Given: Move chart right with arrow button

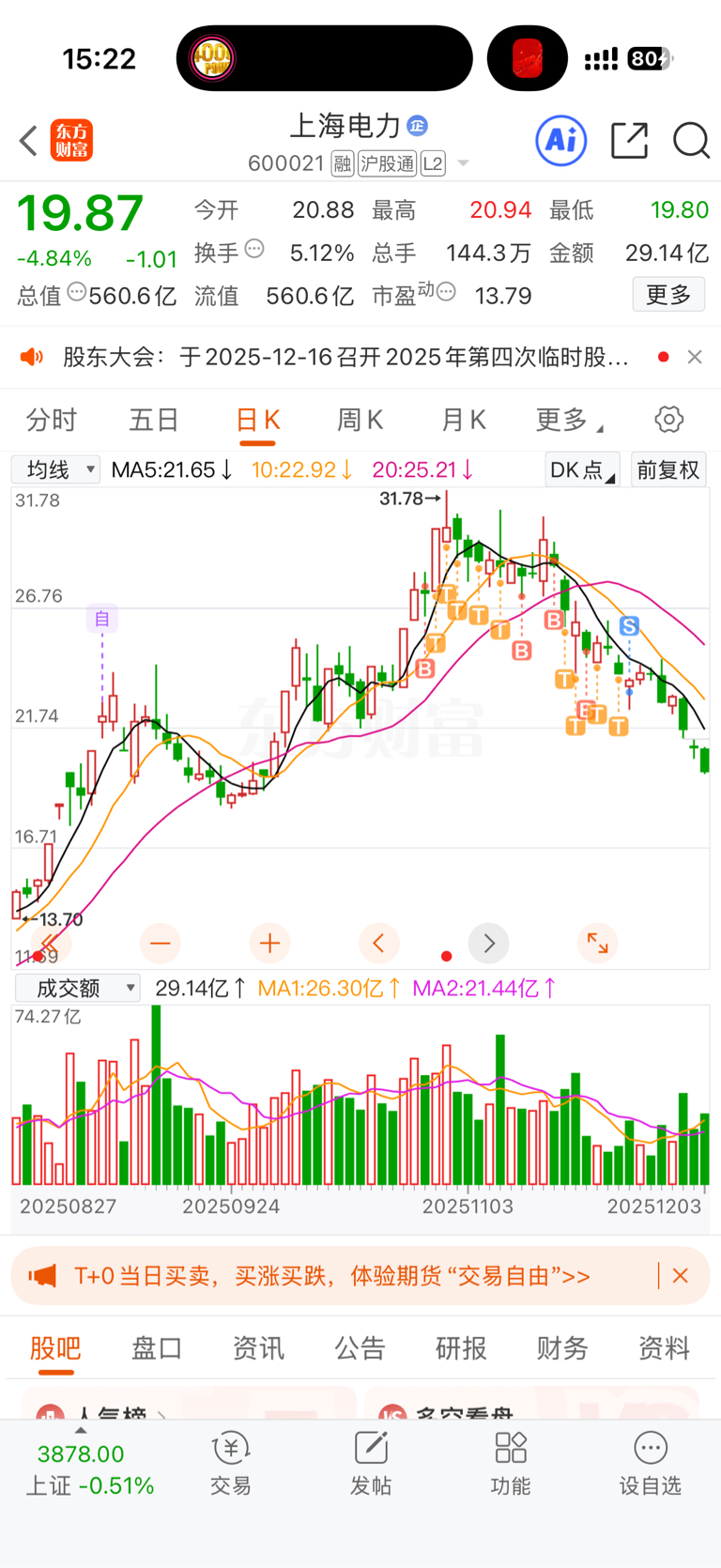Looking at the screenshot, I should (489, 943).
